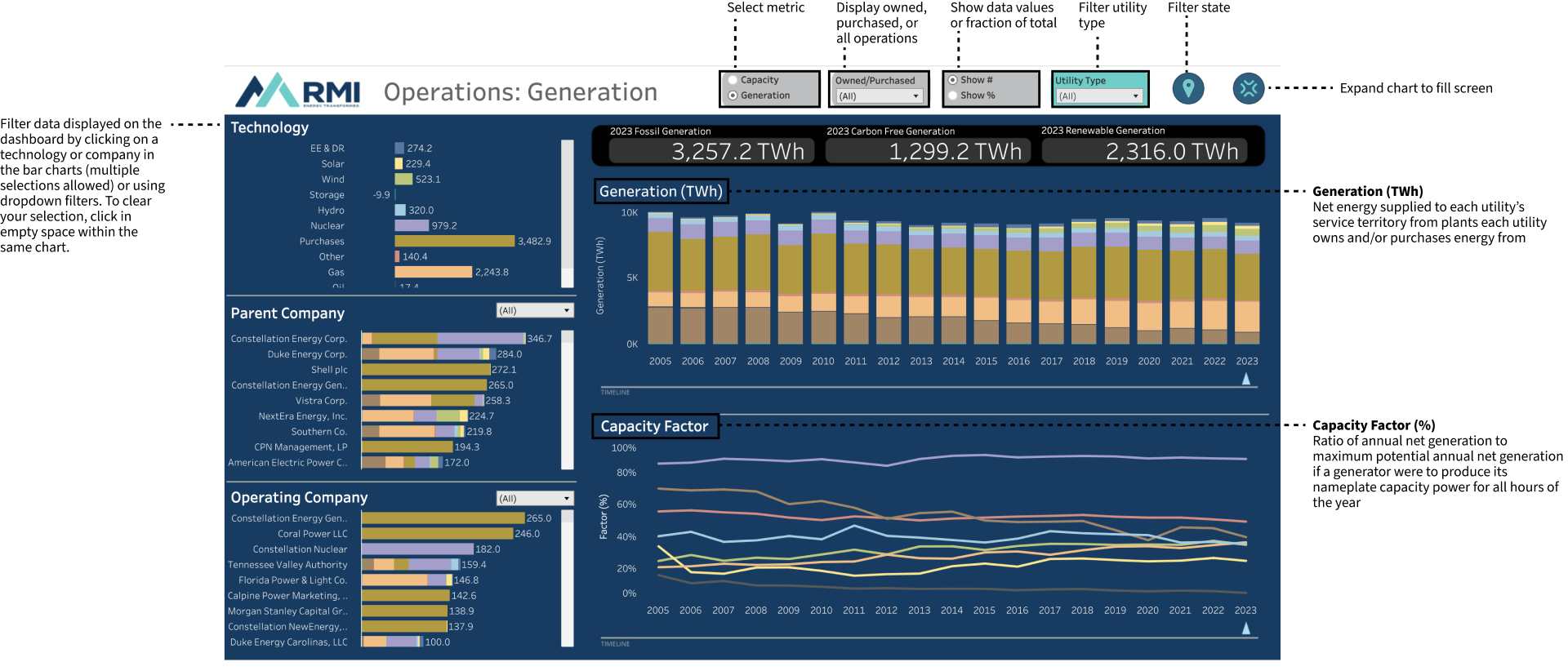Click the 2023 Fossil Generation value box
Screen dimensions: 1568x671
click(x=711, y=151)
